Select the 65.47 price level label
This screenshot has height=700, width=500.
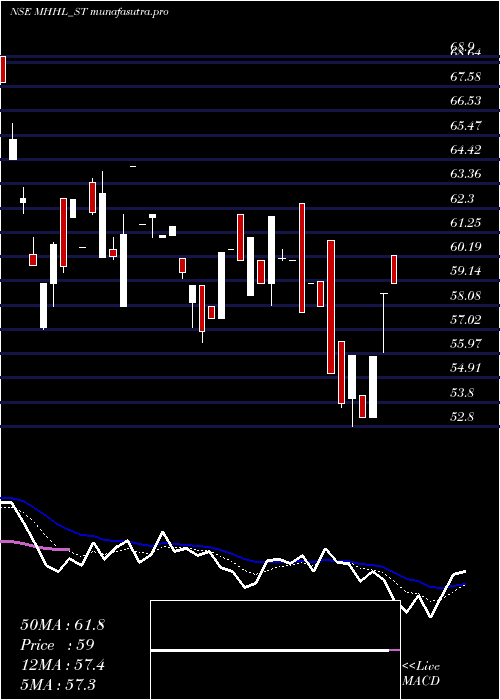466,125
